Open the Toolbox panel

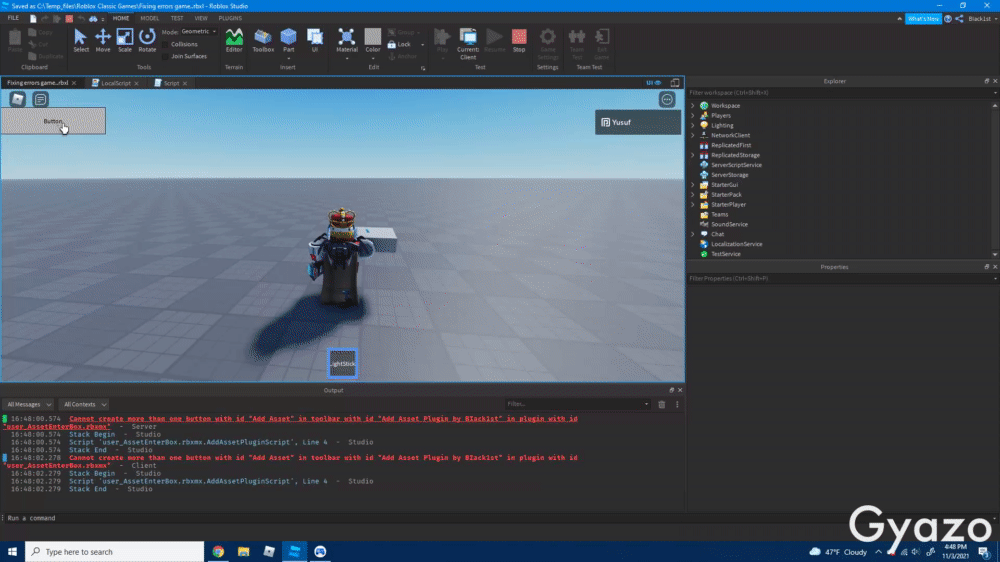[263, 40]
